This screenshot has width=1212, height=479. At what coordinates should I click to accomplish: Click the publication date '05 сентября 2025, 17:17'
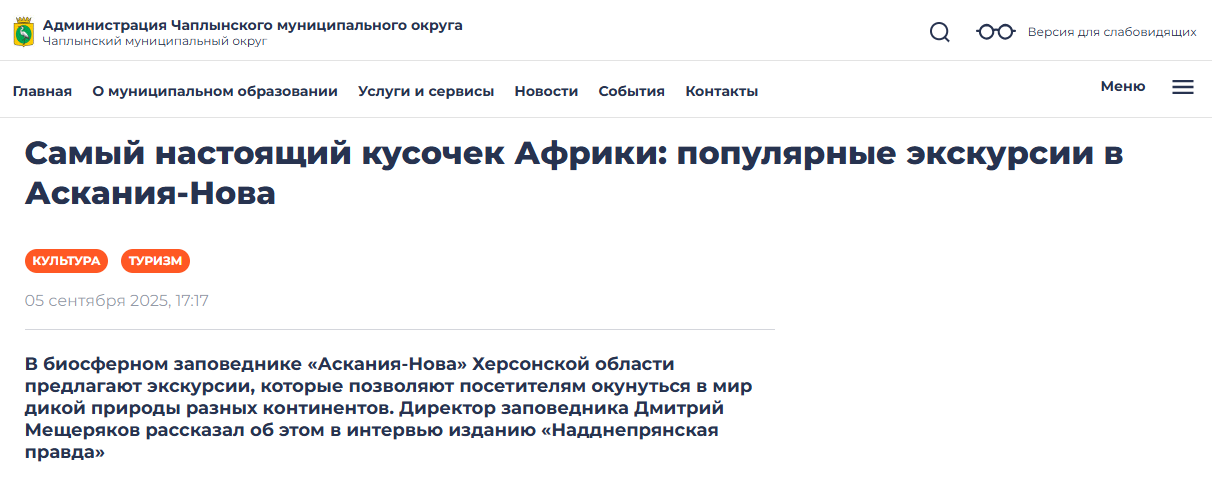tap(116, 301)
